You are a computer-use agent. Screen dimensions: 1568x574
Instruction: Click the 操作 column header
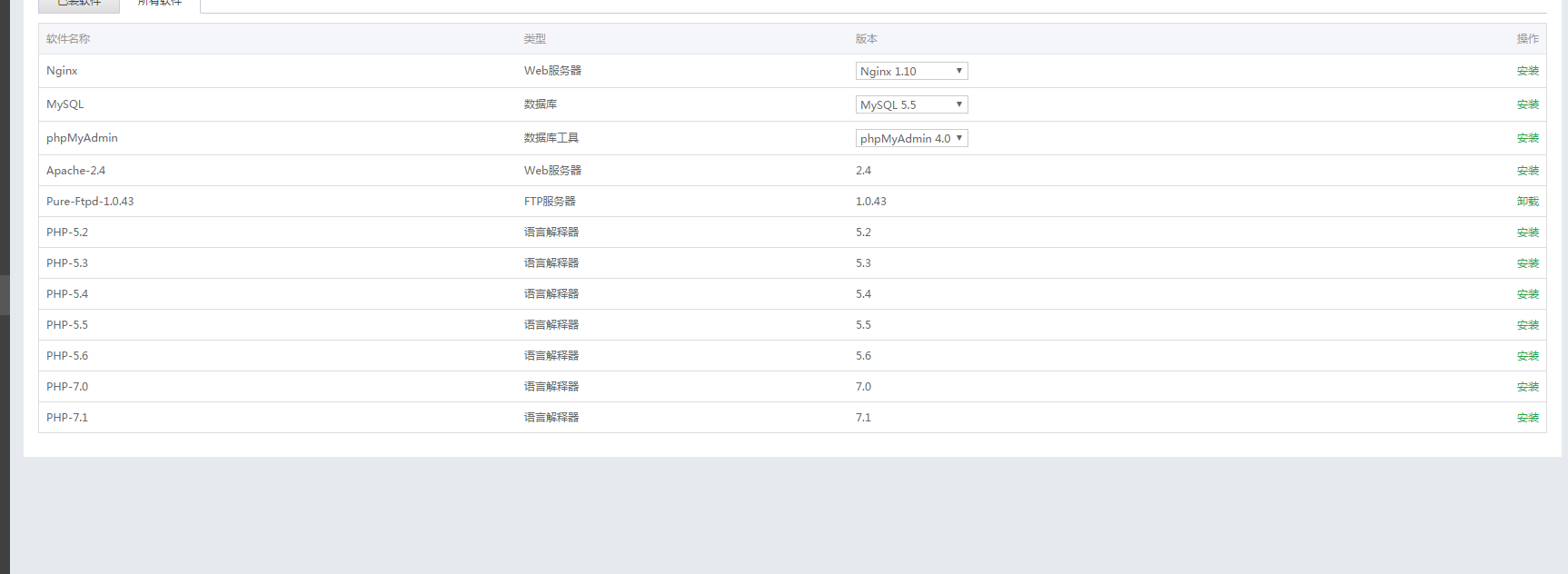click(x=1528, y=39)
